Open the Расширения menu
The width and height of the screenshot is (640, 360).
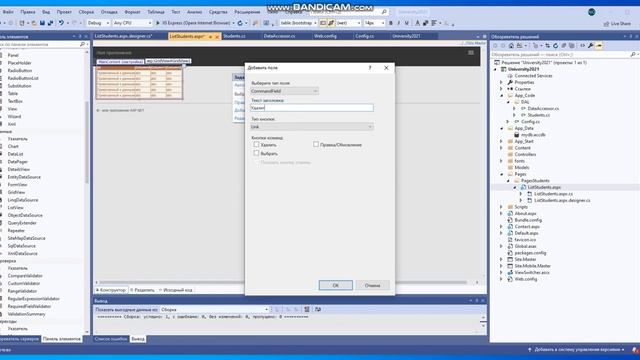click(x=247, y=12)
